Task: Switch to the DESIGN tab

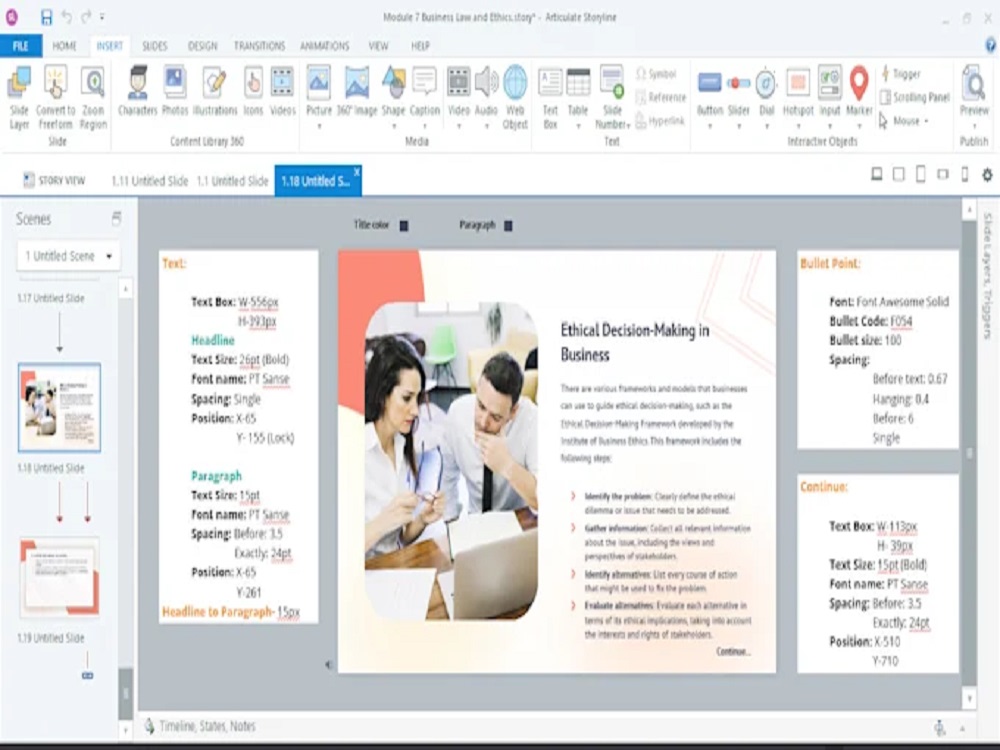Action: click(x=203, y=46)
